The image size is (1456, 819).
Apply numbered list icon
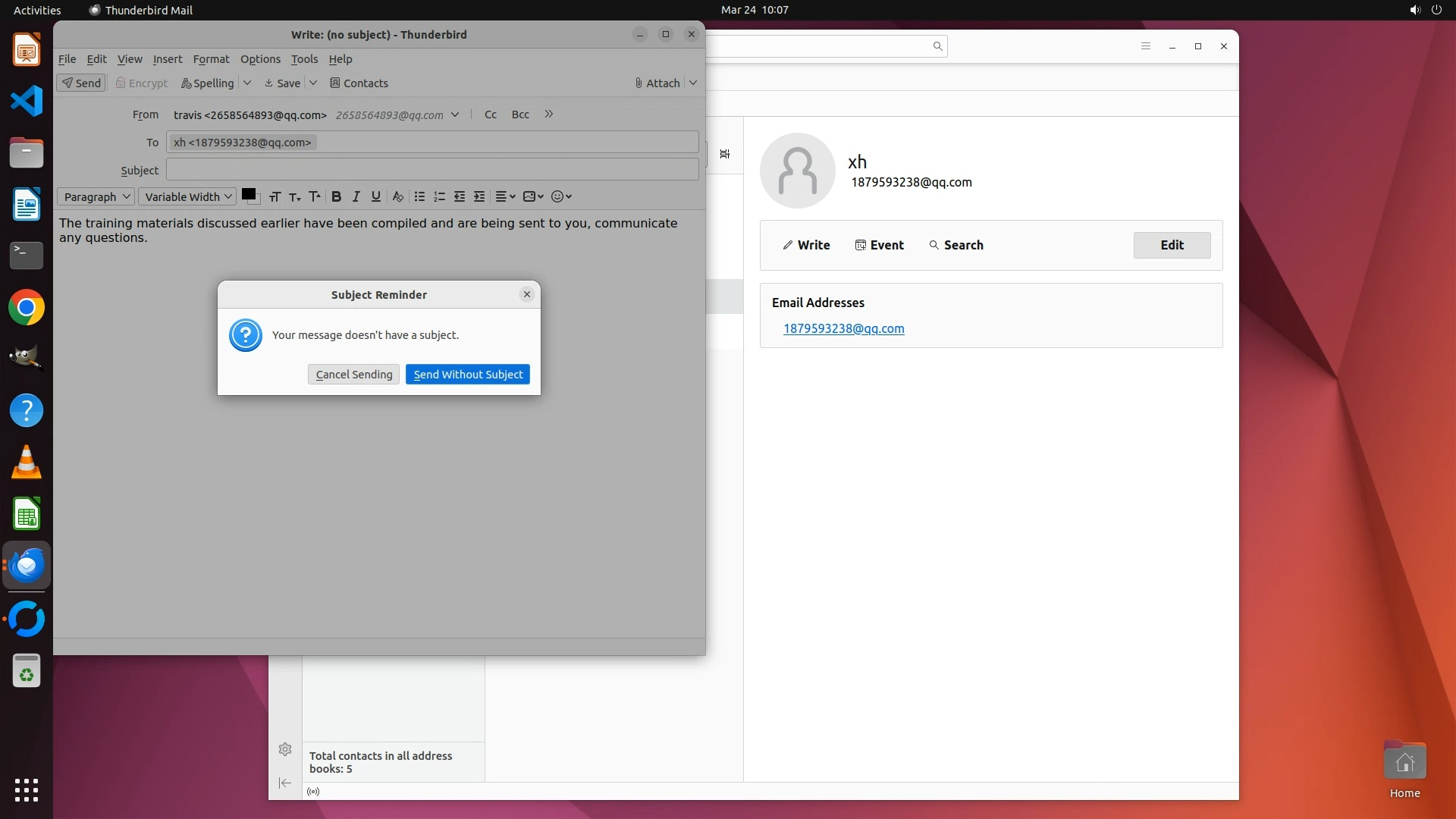coord(439,196)
